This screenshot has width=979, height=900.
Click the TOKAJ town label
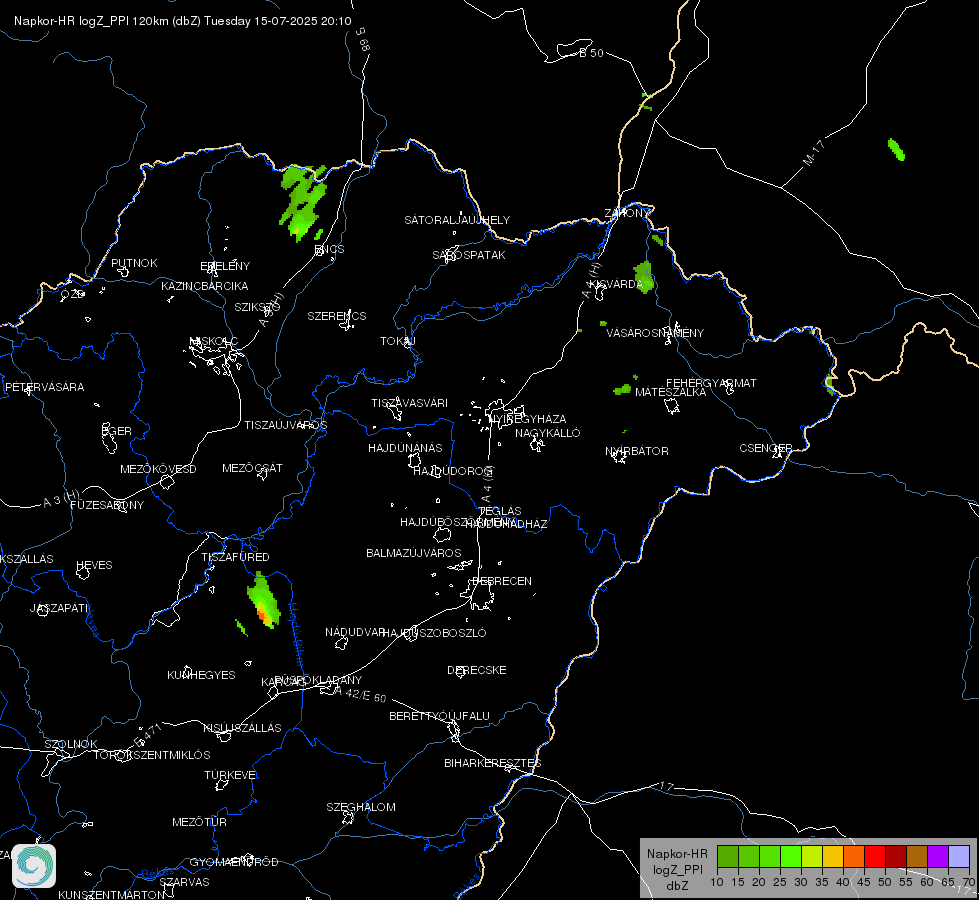398,341
